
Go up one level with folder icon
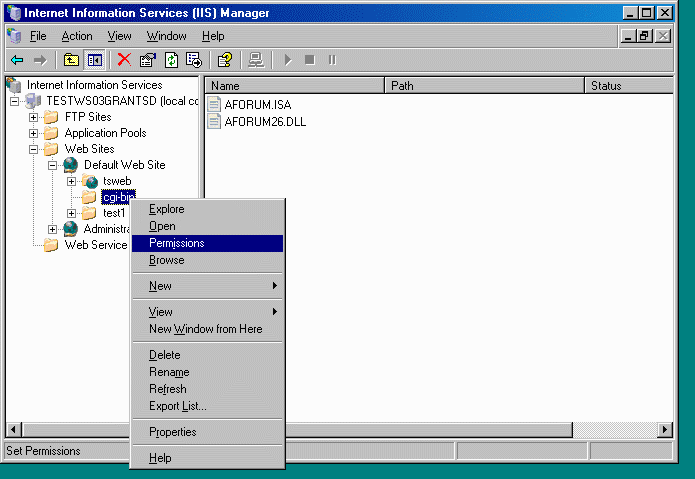pyautogui.click(x=71, y=60)
